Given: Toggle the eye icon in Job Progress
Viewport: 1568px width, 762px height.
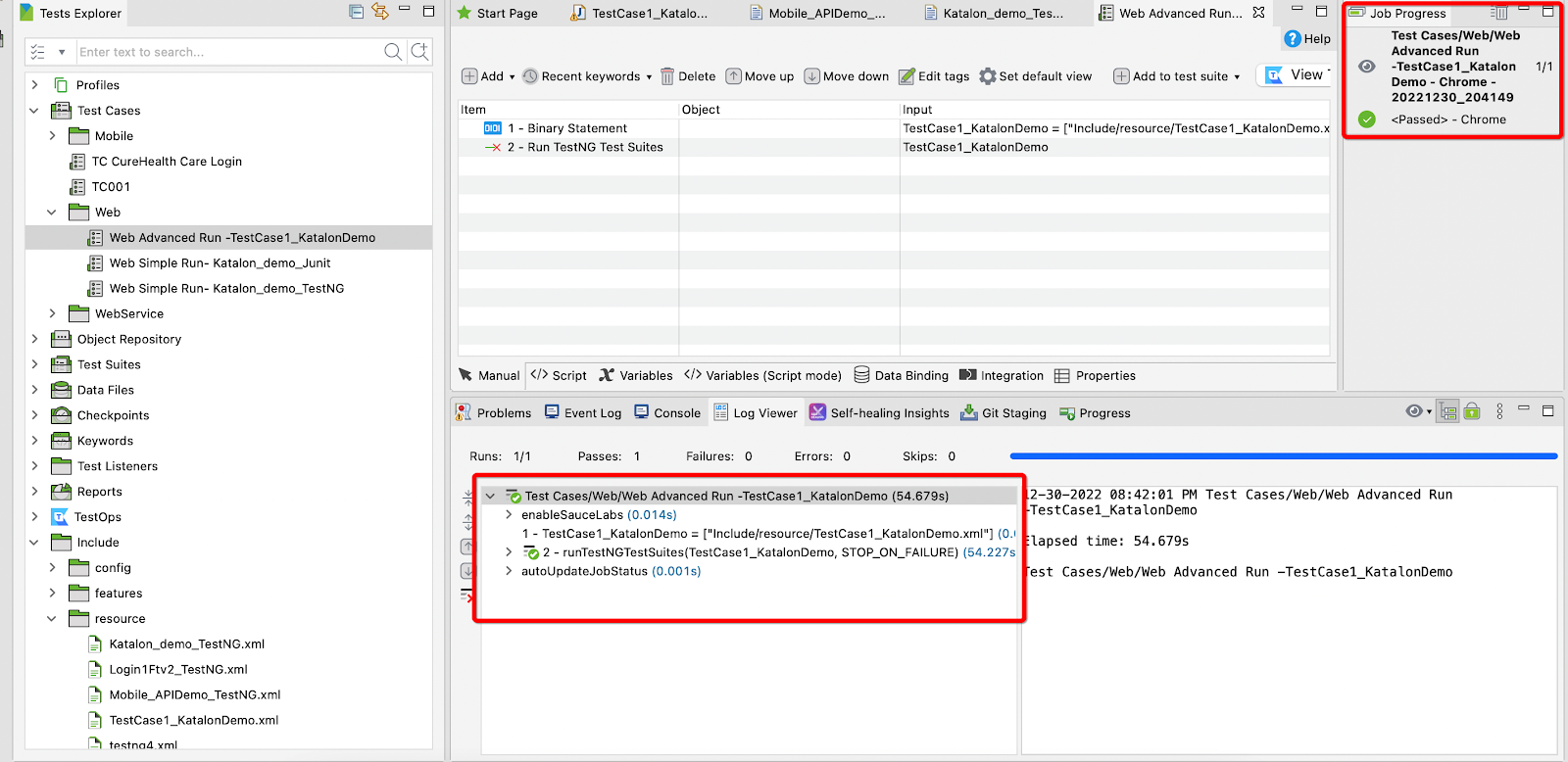Looking at the screenshot, I should pyautogui.click(x=1367, y=67).
